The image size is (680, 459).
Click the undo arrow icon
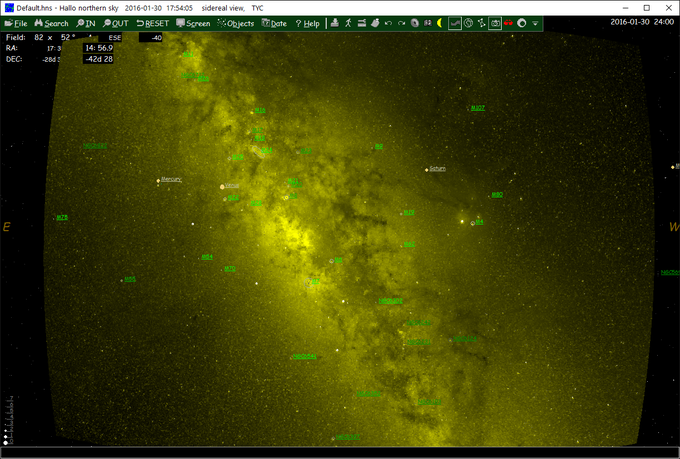pyautogui.click(x=388, y=23)
